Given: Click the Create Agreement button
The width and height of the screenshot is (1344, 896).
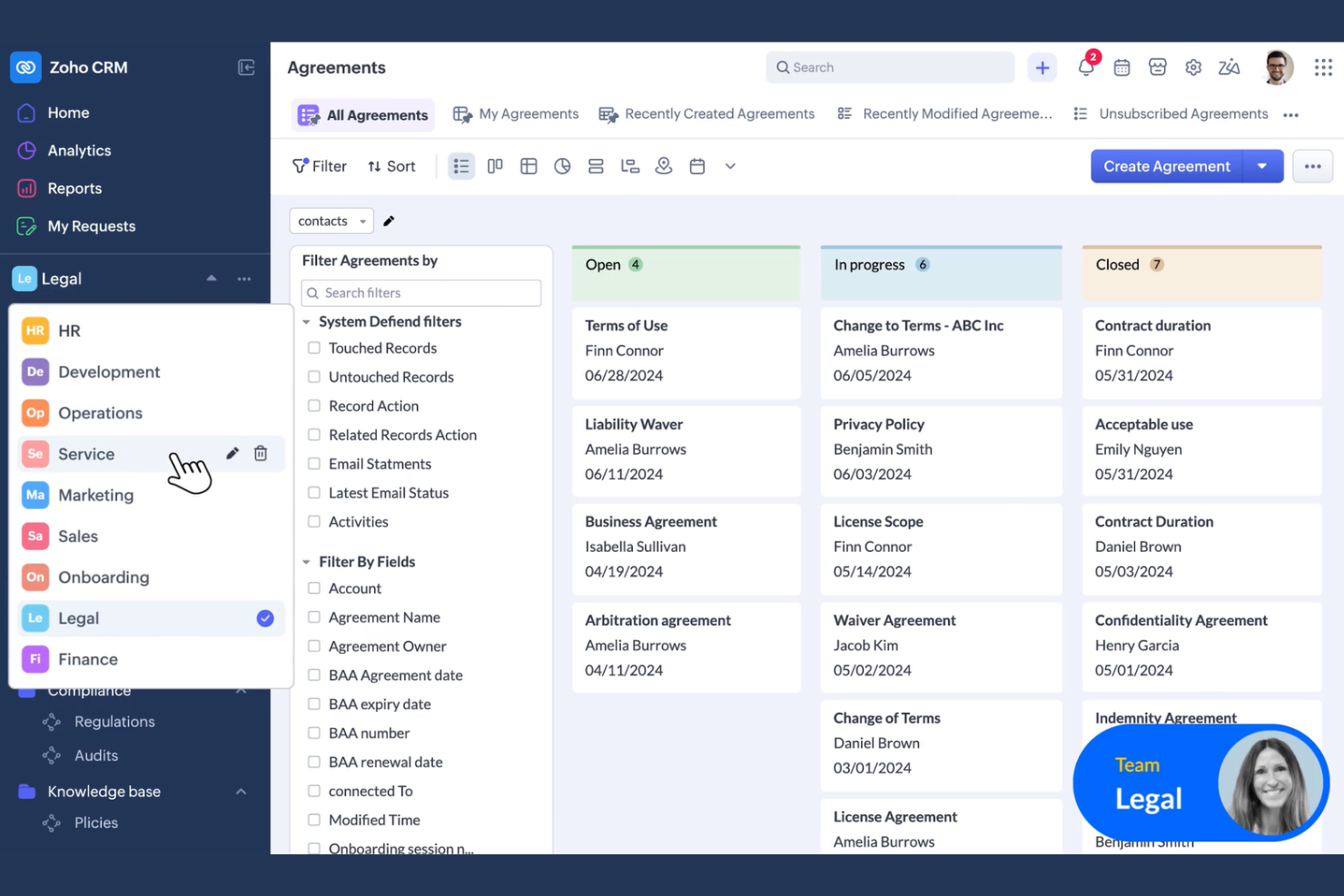Looking at the screenshot, I should click(1166, 166).
